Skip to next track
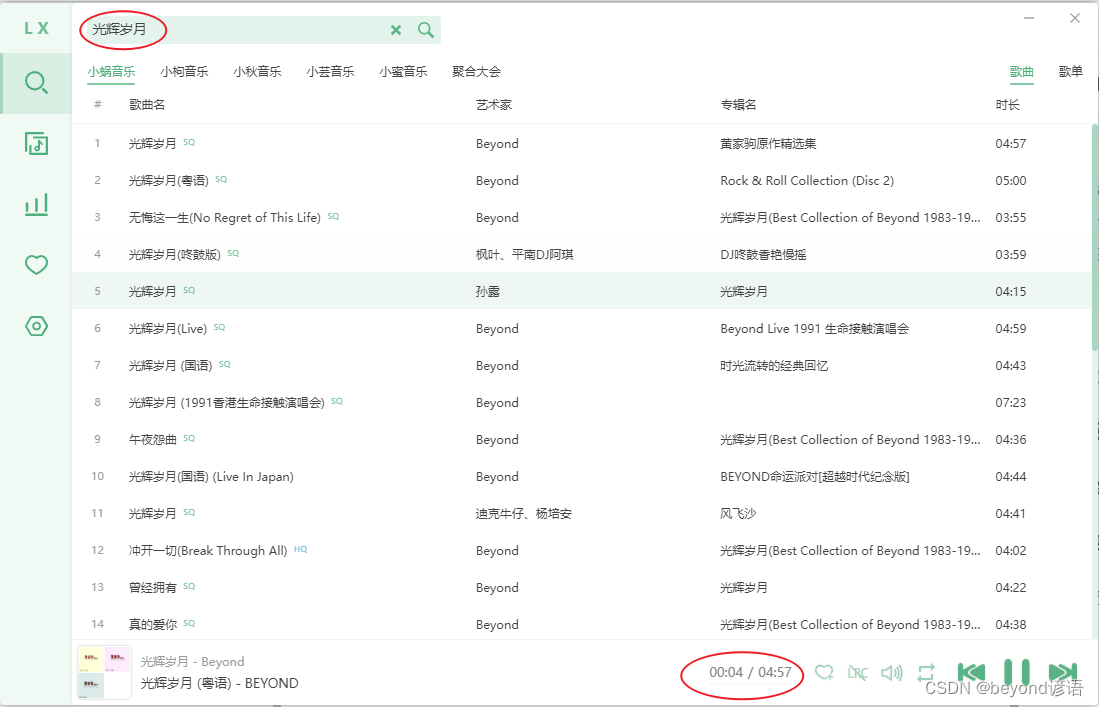Viewport: 1099px width, 707px height. (x=1063, y=673)
